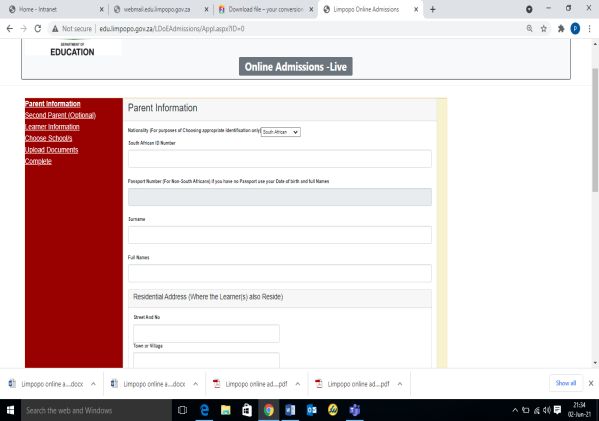Switch to the Home - Intranet tab

(55, 10)
